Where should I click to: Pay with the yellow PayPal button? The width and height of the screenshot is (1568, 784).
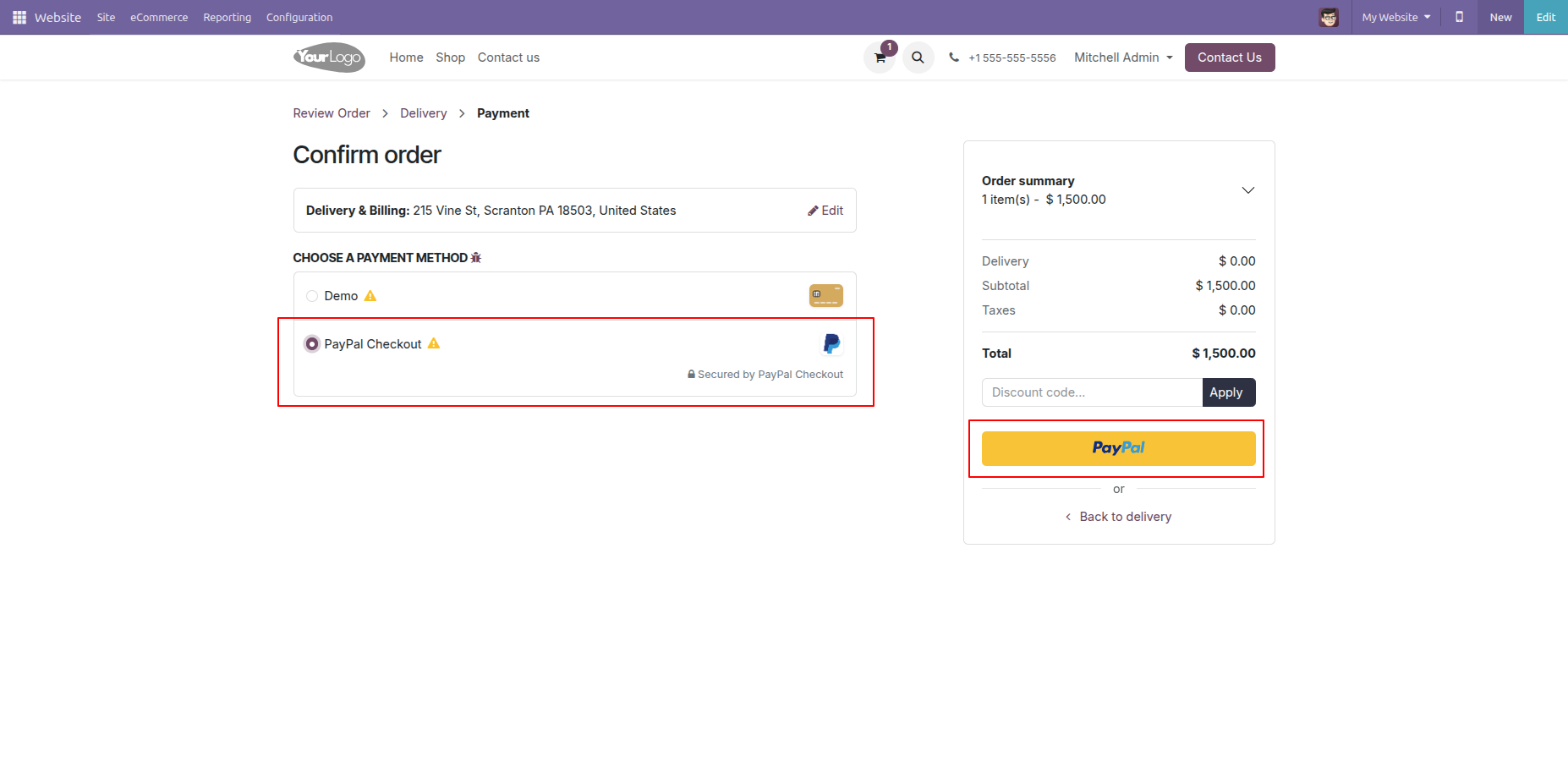[1118, 448]
